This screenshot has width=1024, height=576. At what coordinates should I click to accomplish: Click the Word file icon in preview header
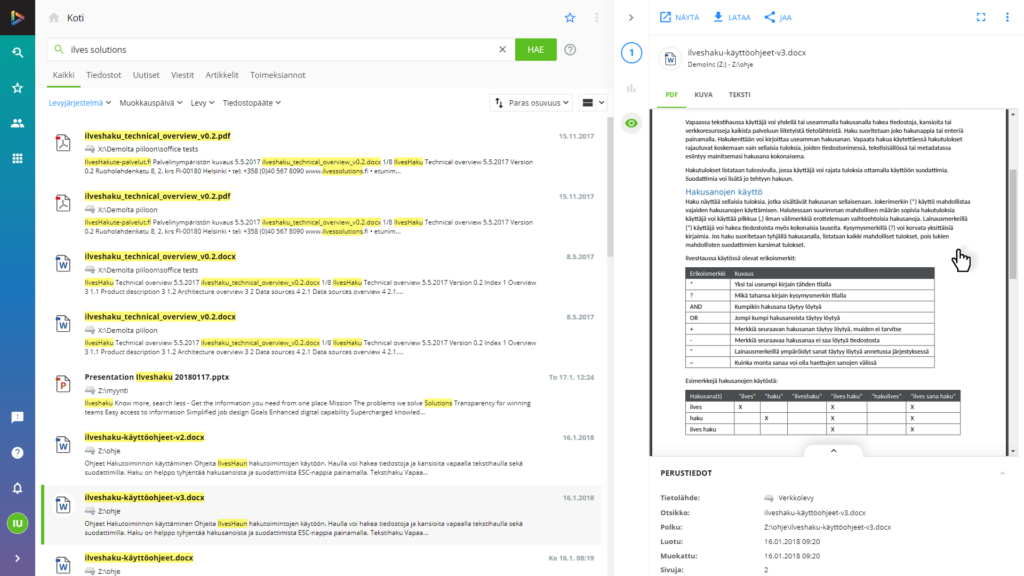(670, 59)
